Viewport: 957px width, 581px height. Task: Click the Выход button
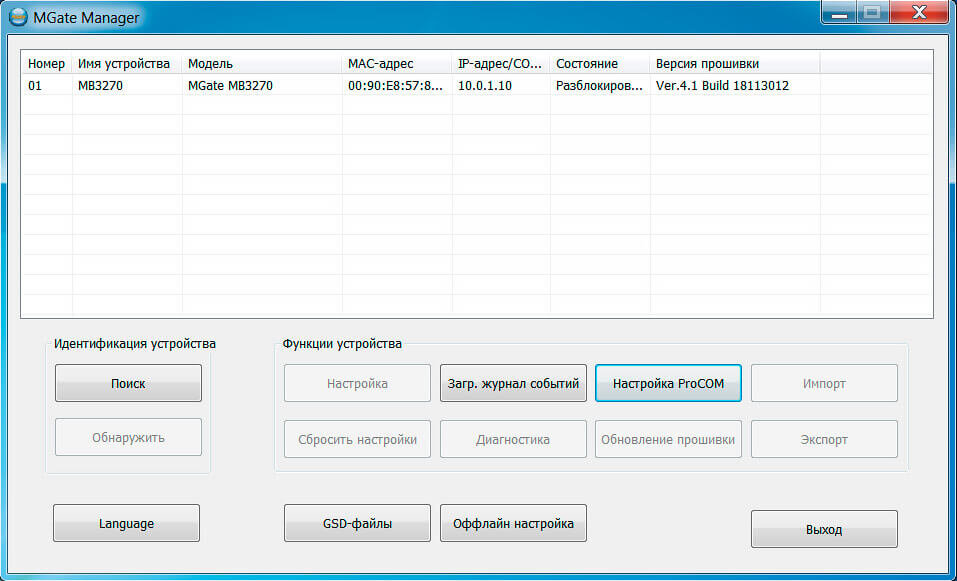(x=824, y=529)
